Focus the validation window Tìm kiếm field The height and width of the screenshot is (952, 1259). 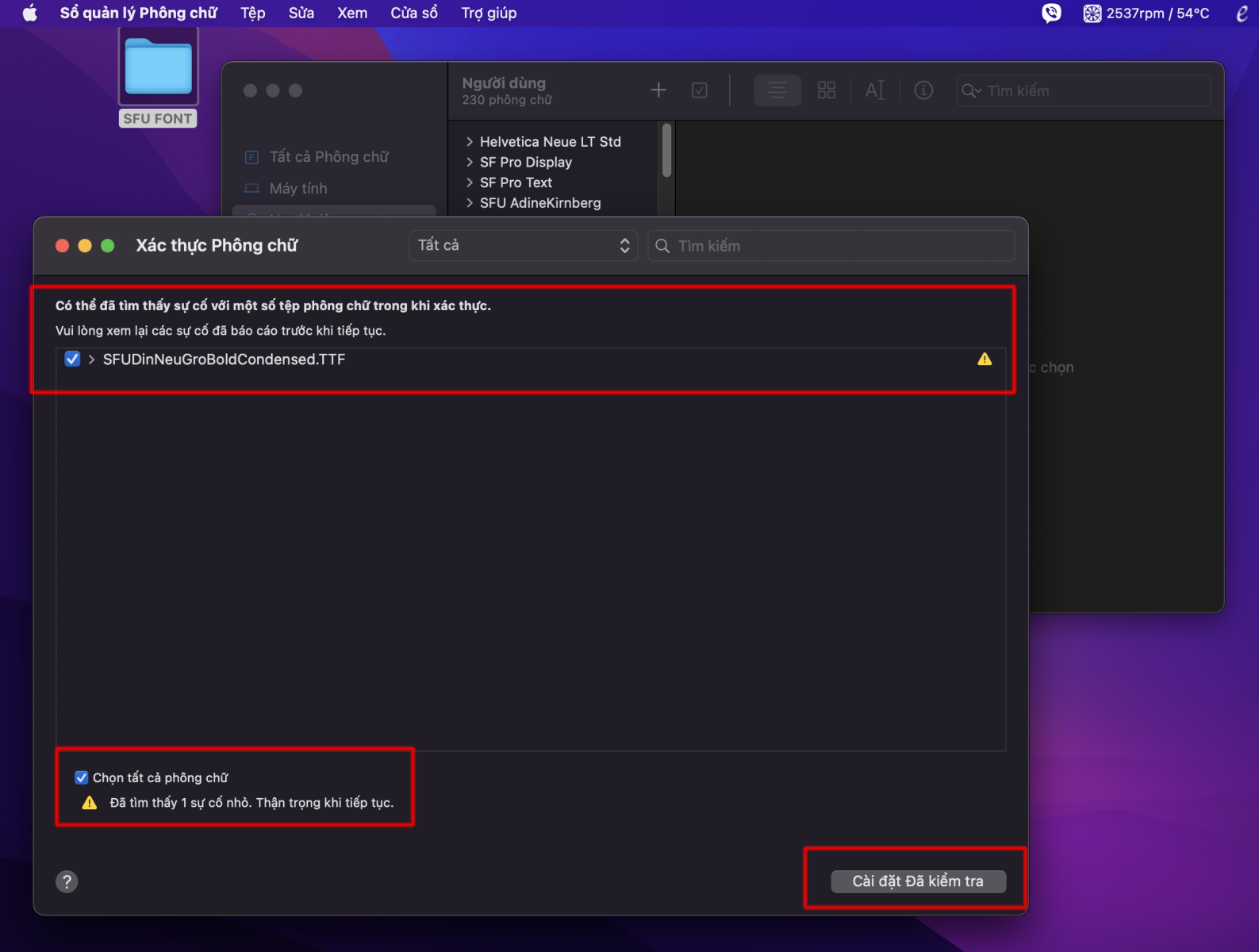831,246
